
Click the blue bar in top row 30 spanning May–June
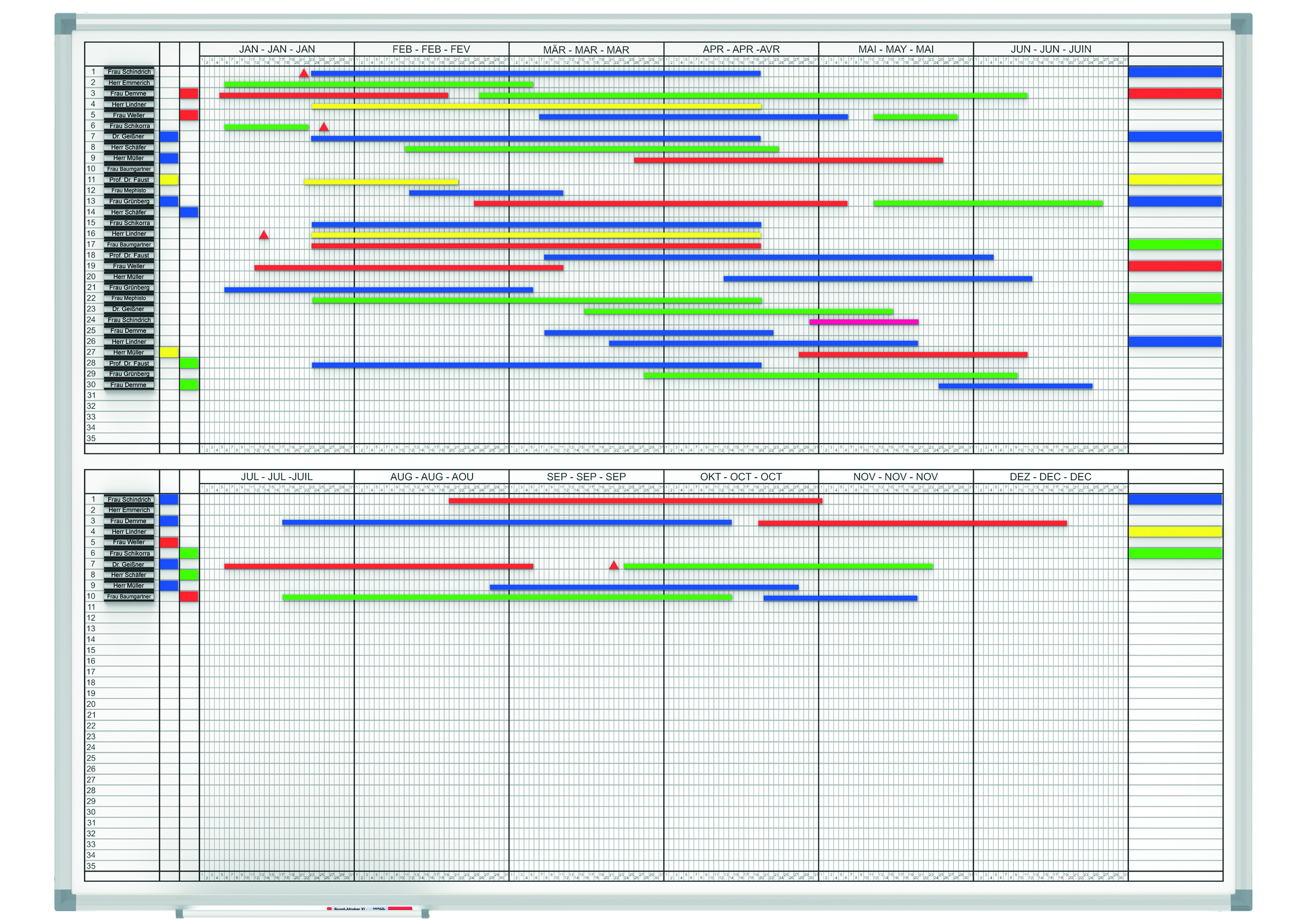point(1015,386)
